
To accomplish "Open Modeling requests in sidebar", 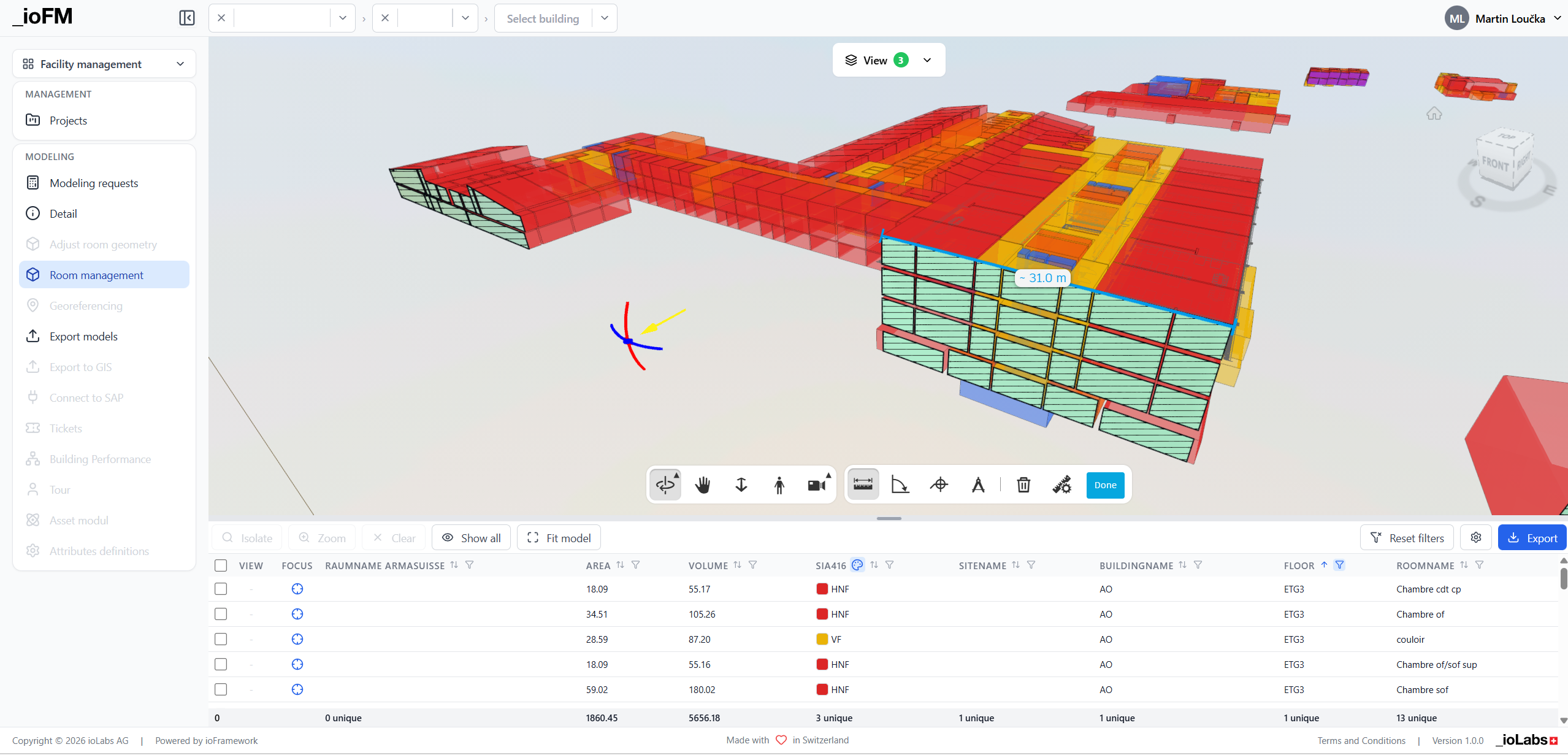I will pos(94,183).
